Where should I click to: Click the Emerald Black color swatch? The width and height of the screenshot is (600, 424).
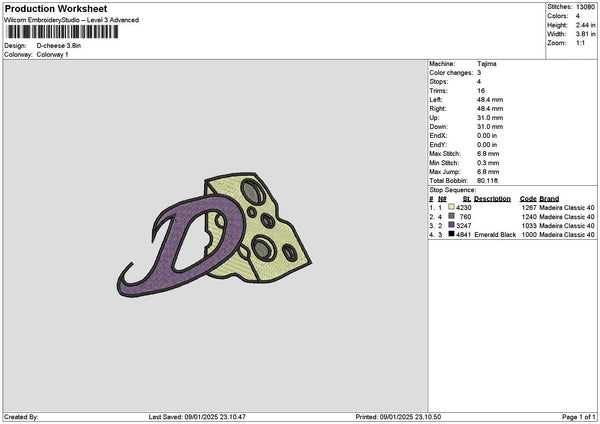click(x=451, y=234)
